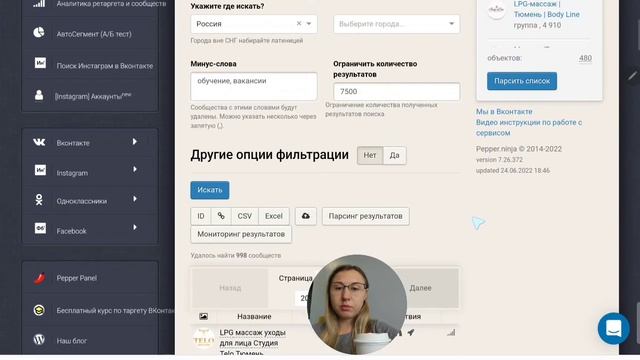Focus the Минус-слова text area

coord(253,86)
